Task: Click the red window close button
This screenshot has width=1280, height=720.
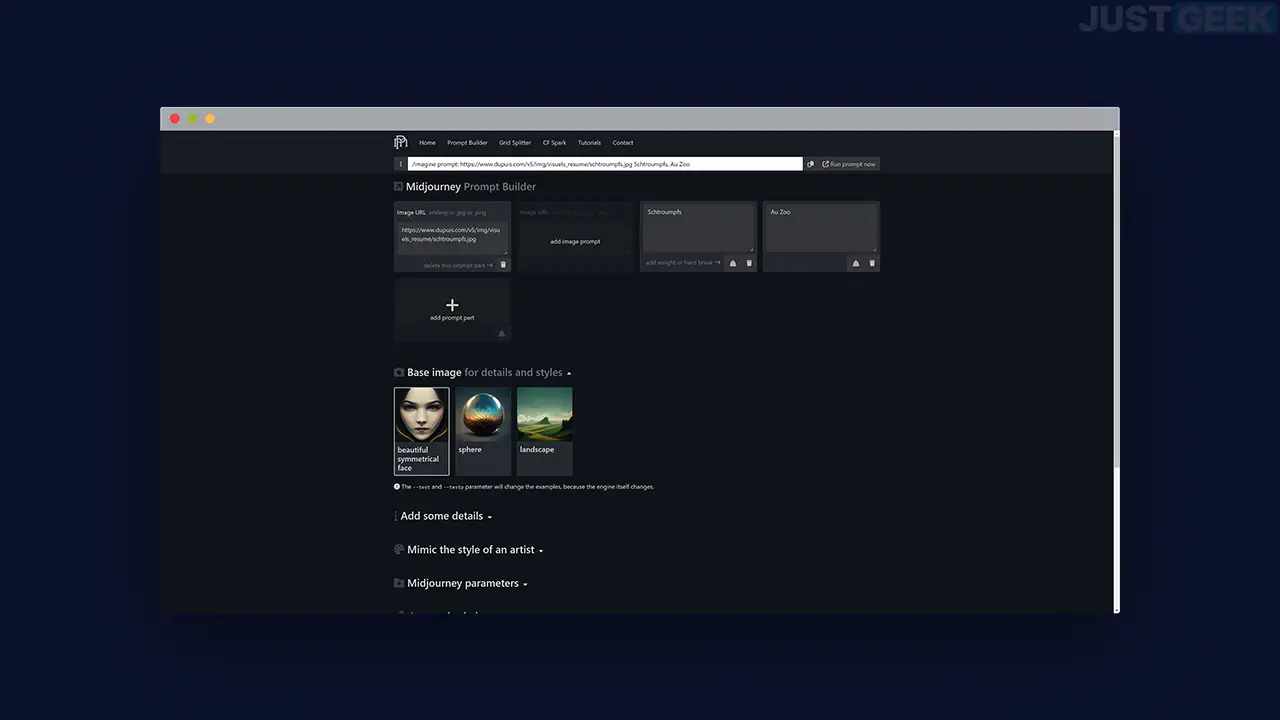Action: (175, 119)
